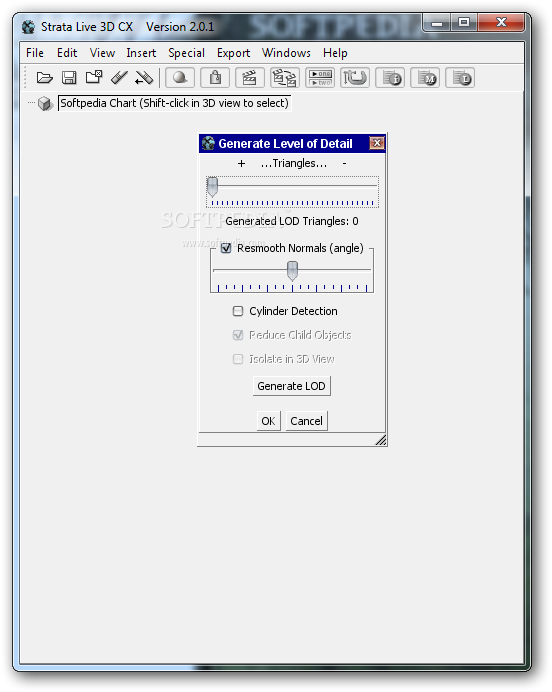Click the list 'L' toolbar button
This screenshot has height=692, width=552.
460,78
